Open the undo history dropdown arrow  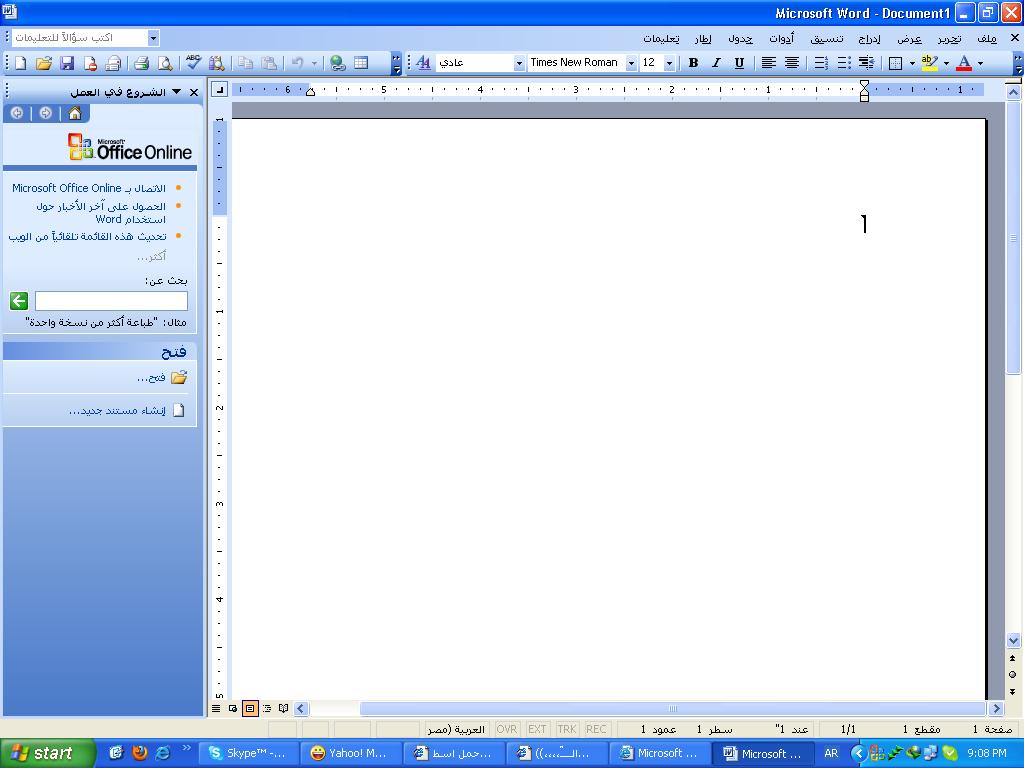click(x=314, y=63)
